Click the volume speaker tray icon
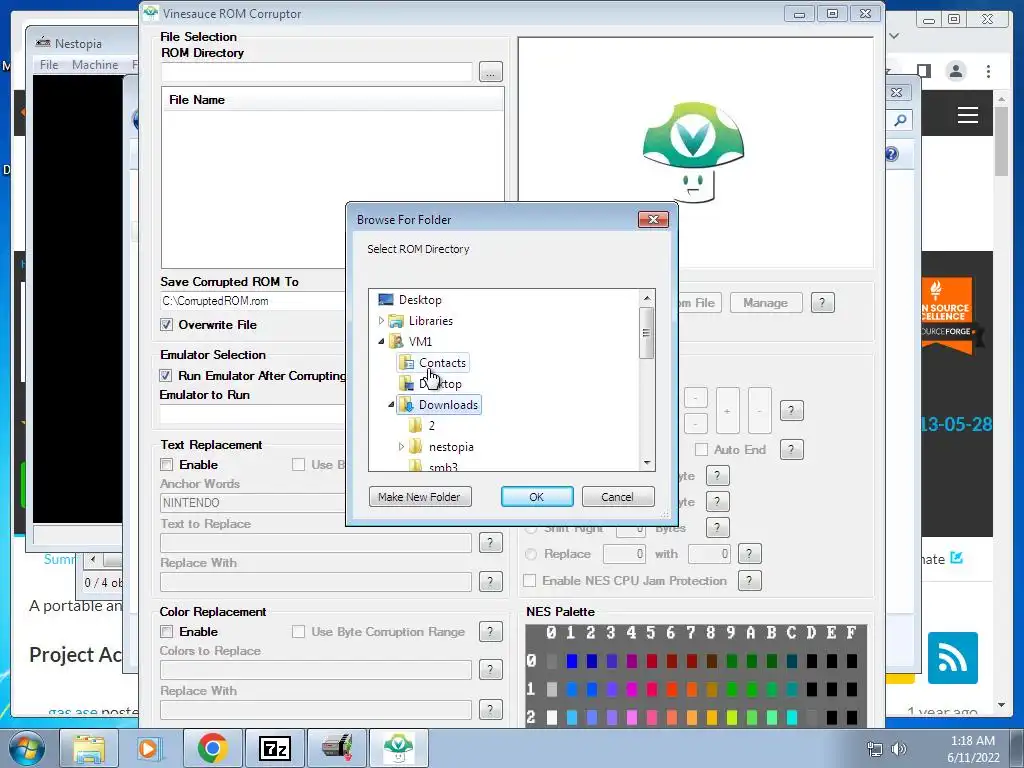Viewport: 1024px width, 768px height. tap(899, 749)
